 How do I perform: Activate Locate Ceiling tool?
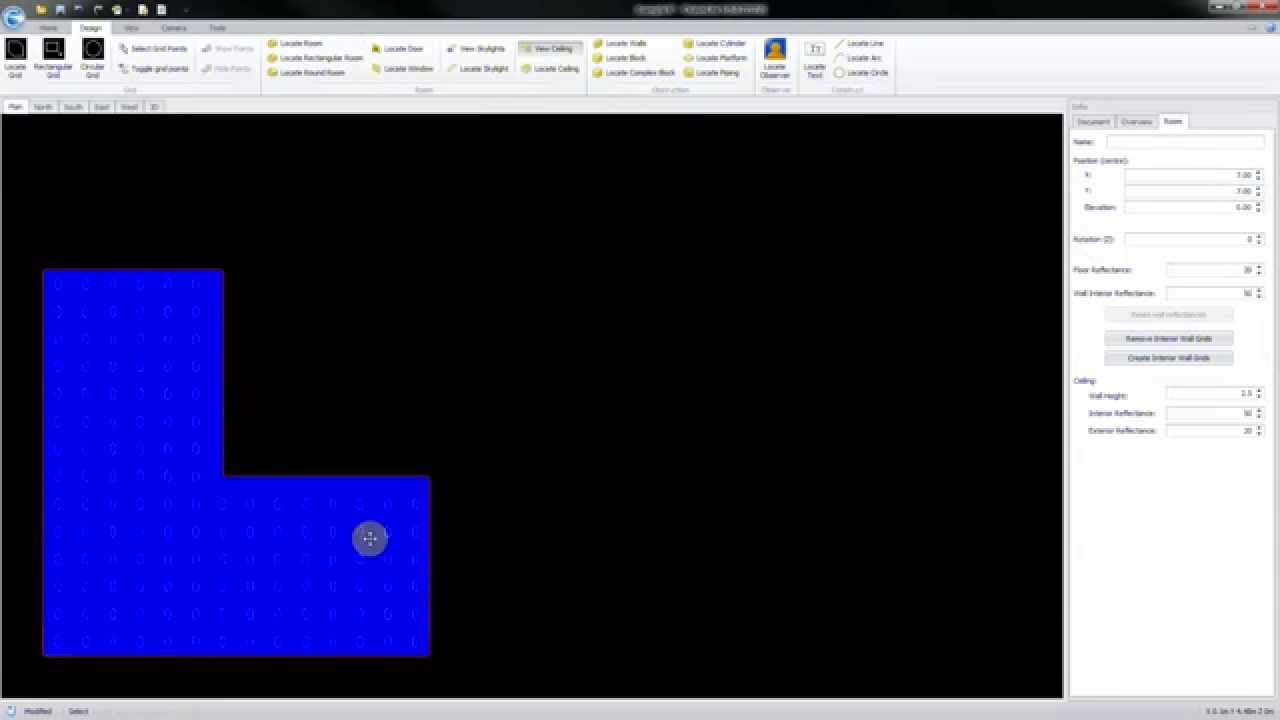550,69
